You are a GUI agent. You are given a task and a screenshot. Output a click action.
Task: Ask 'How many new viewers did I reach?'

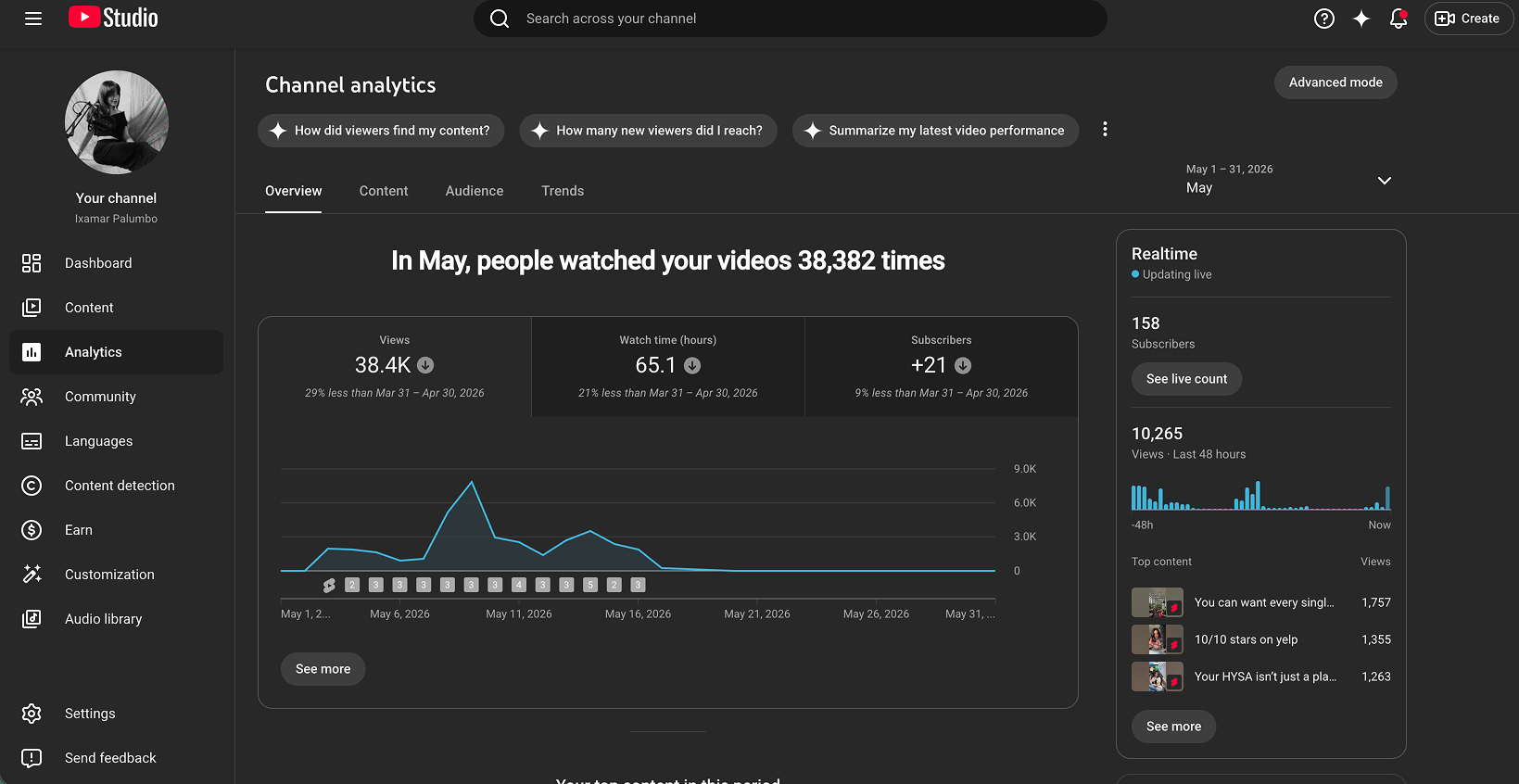click(649, 131)
